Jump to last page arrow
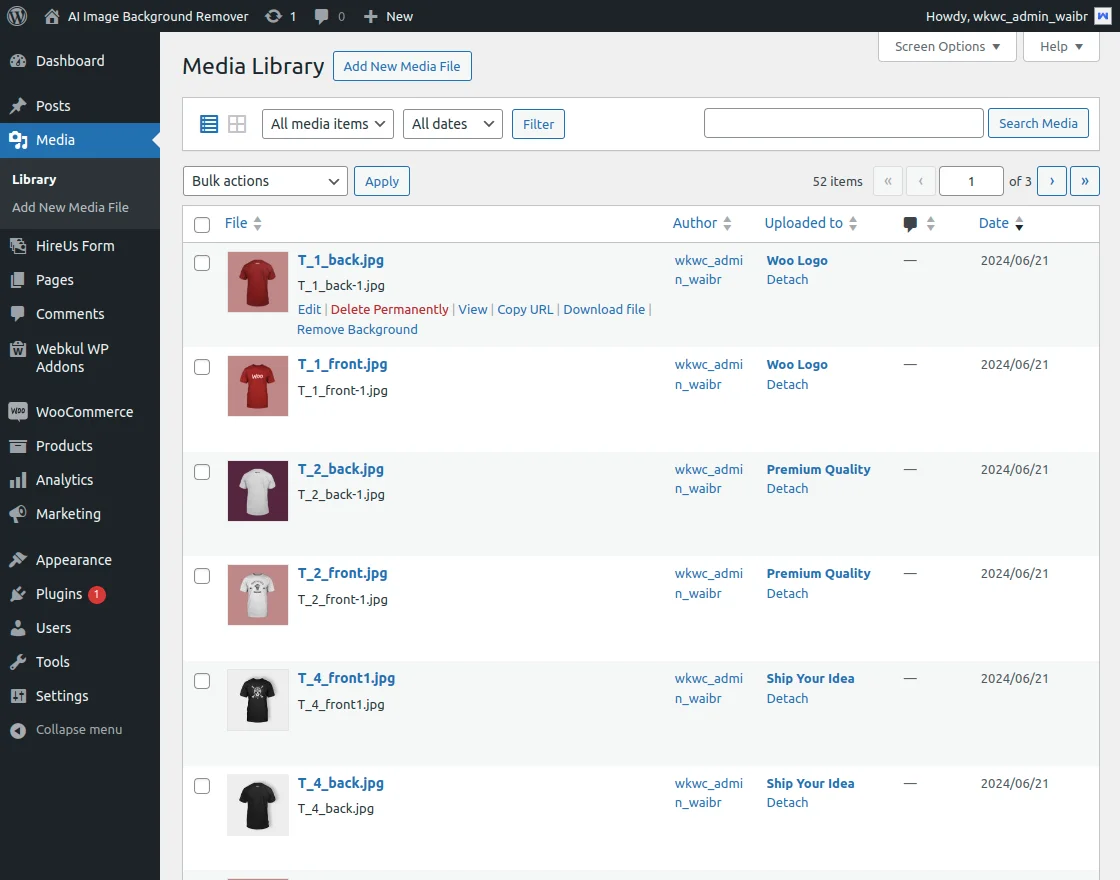 click(1085, 181)
